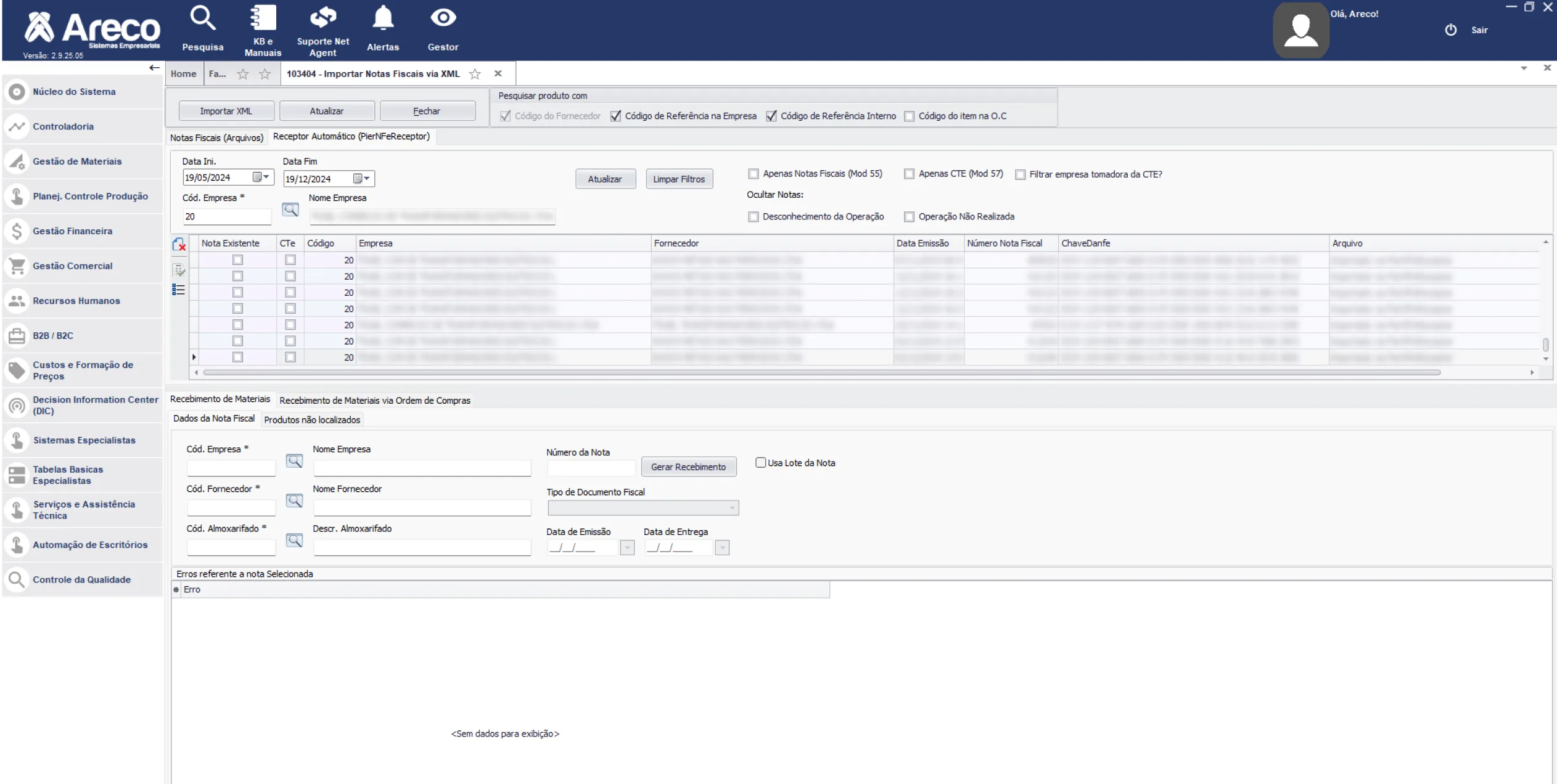Open the Pesquisa search icon
The height and width of the screenshot is (784, 1557).
tap(202, 18)
